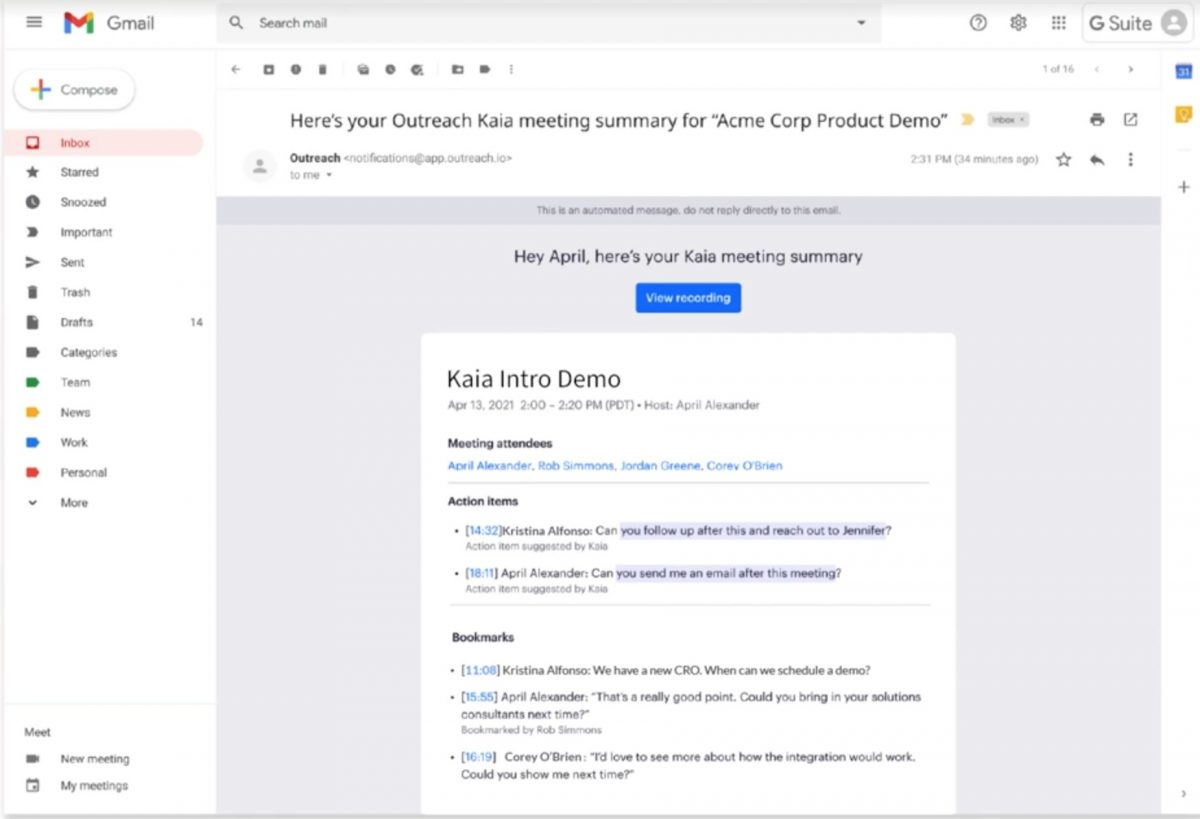Open the Move to folder icon
The height and width of the screenshot is (819, 1200).
[457, 69]
